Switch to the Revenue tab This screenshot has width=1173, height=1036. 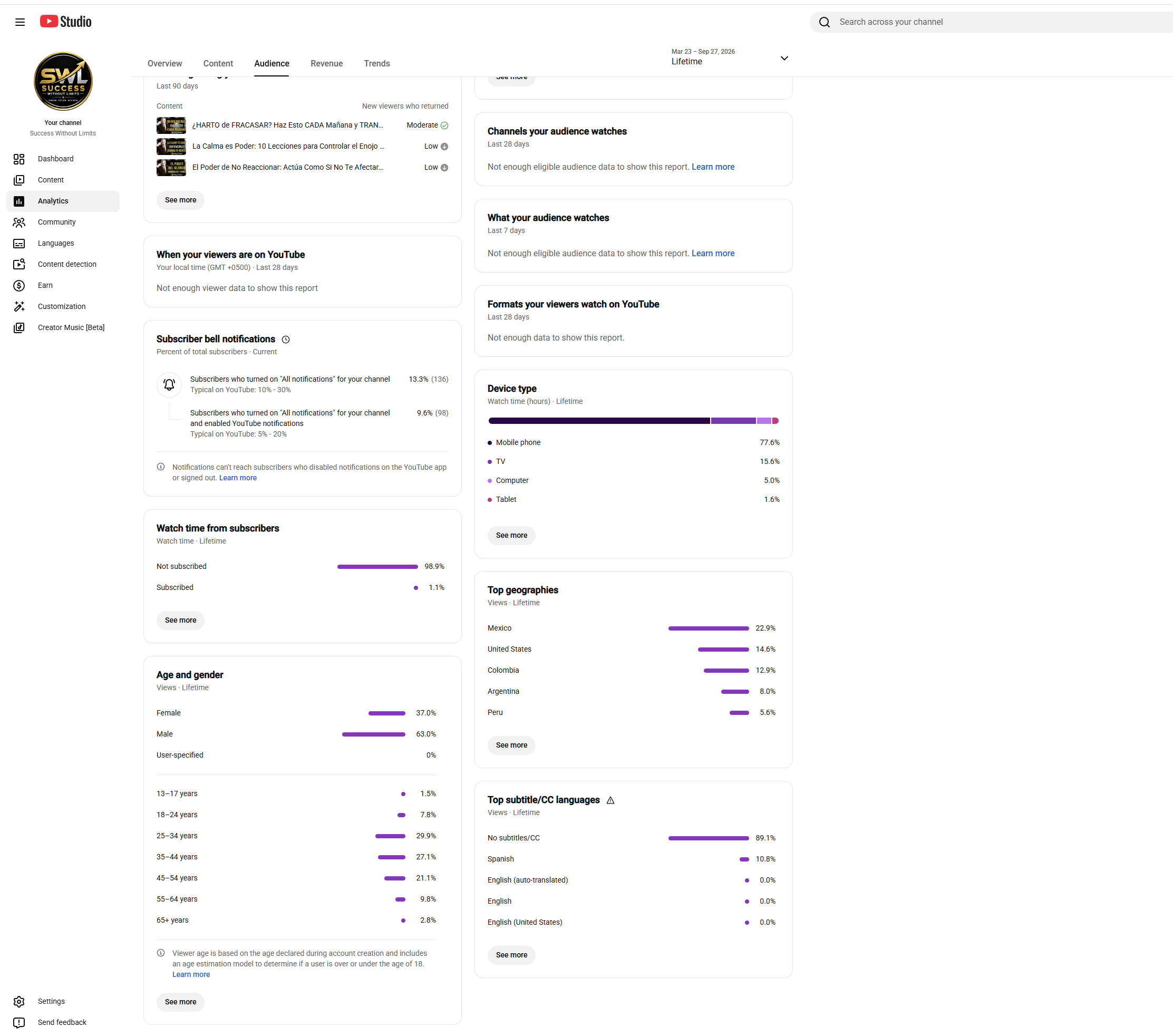pyautogui.click(x=326, y=64)
